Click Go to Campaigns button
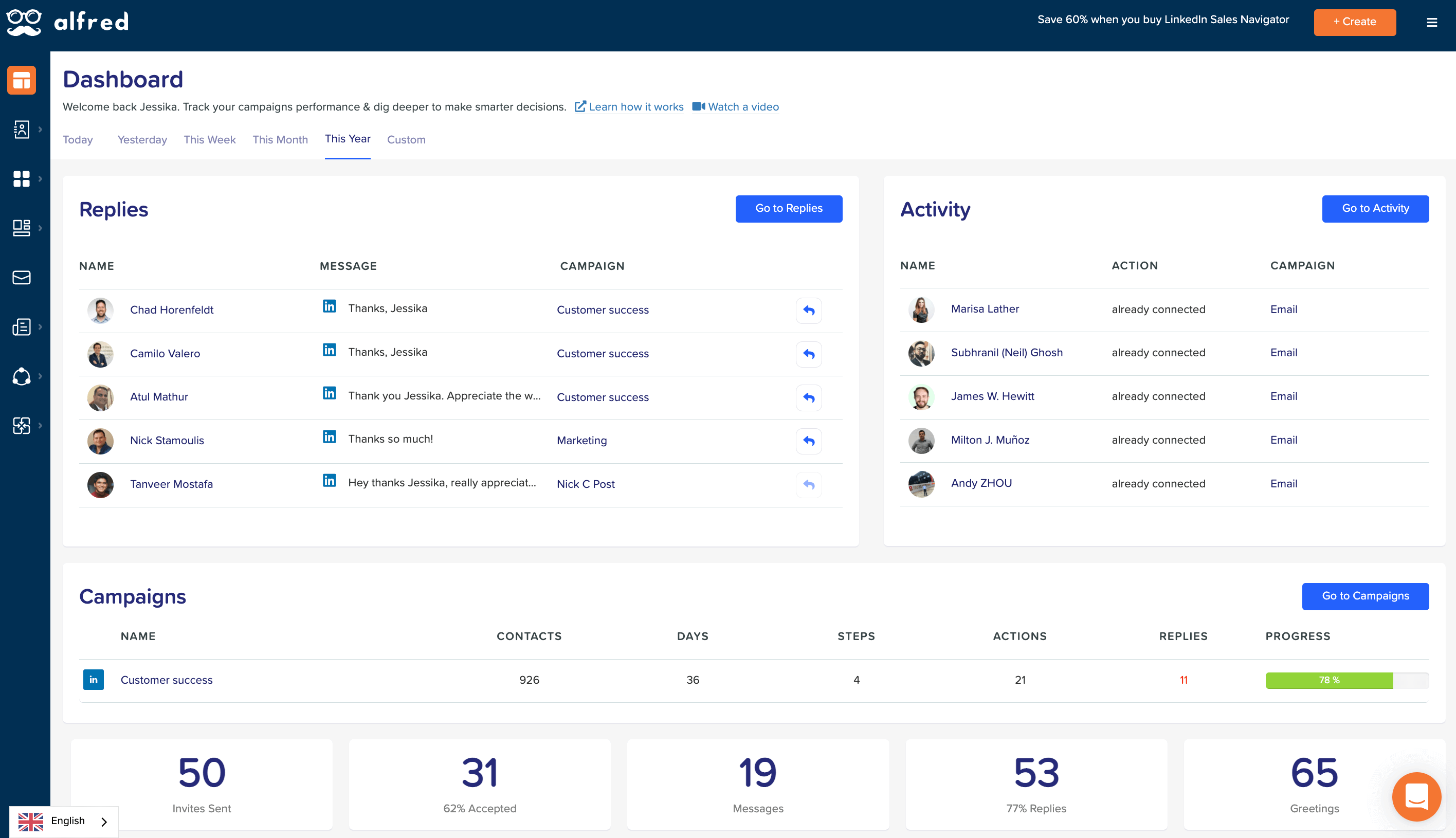Viewport: 1456px width, 838px height. tap(1366, 596)
